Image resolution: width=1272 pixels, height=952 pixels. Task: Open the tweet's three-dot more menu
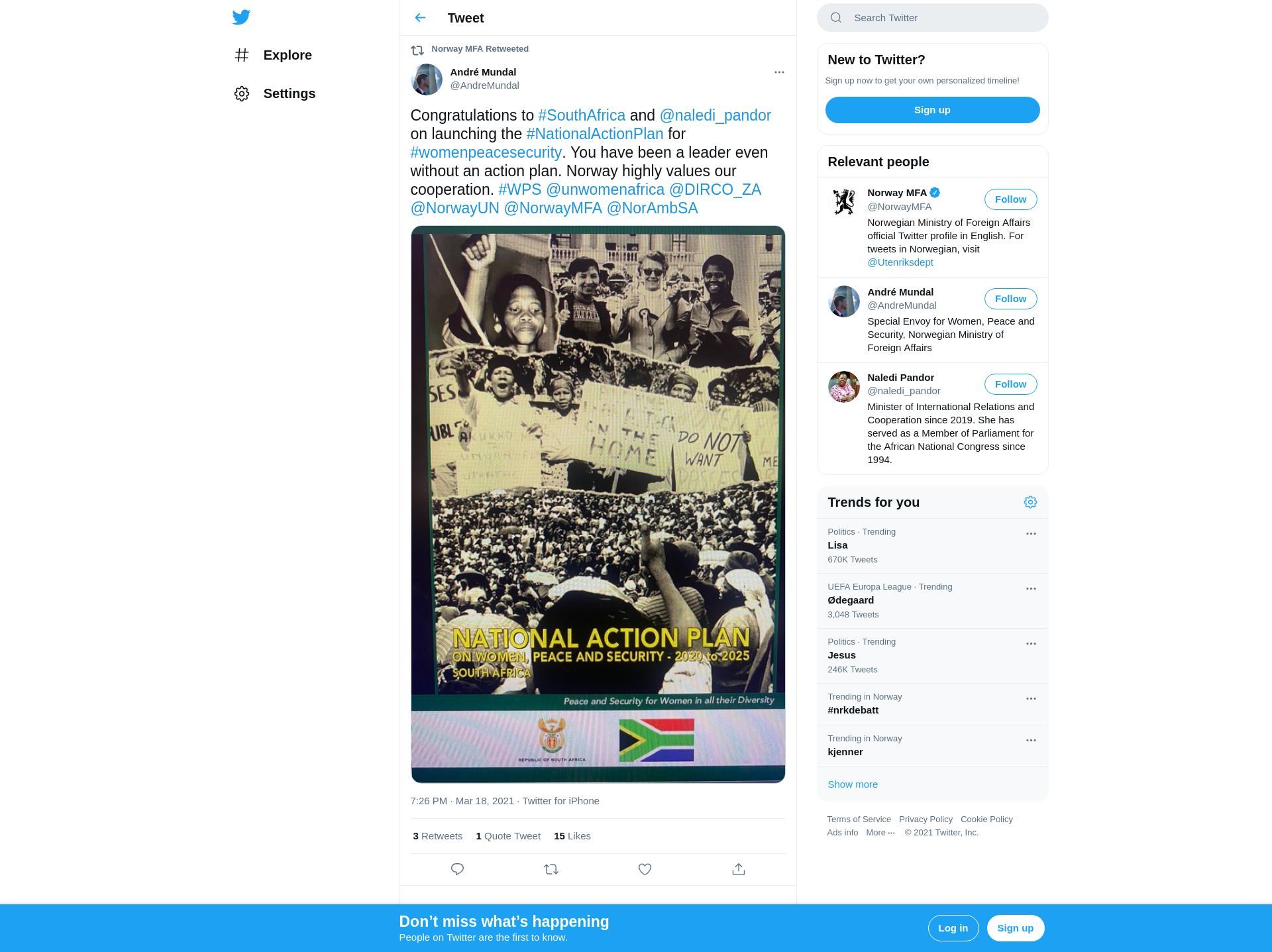779,72
